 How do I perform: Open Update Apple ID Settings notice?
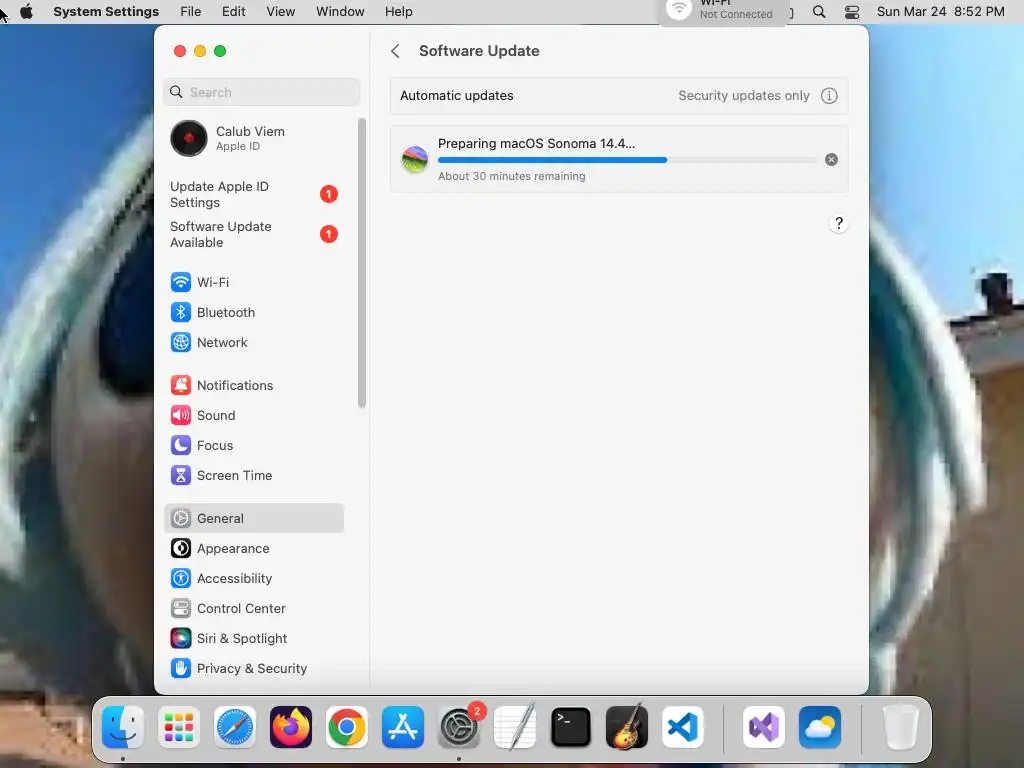(x=253, y=195)
